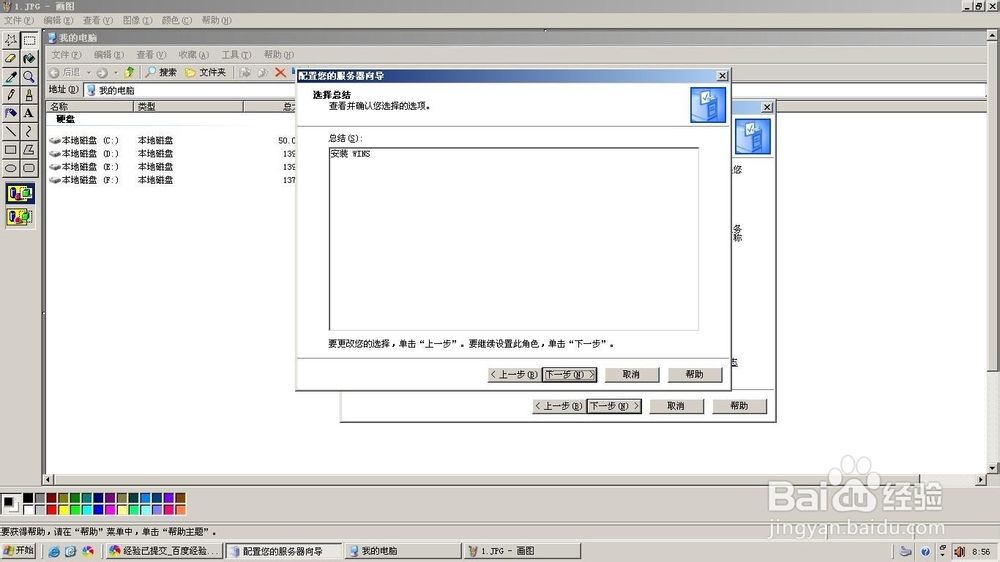
Task: Click the foreground/background color indicator box
Action: pos(10,504)
